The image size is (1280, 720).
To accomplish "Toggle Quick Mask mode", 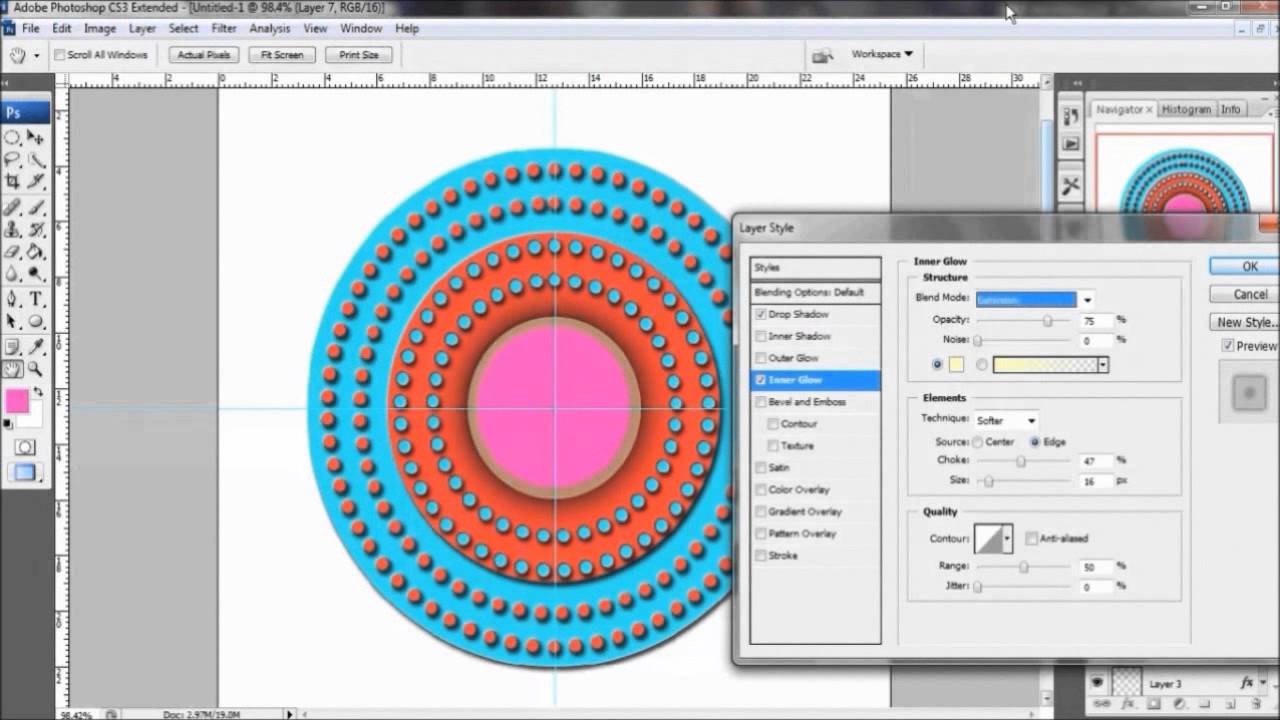I will click(25, 447).
